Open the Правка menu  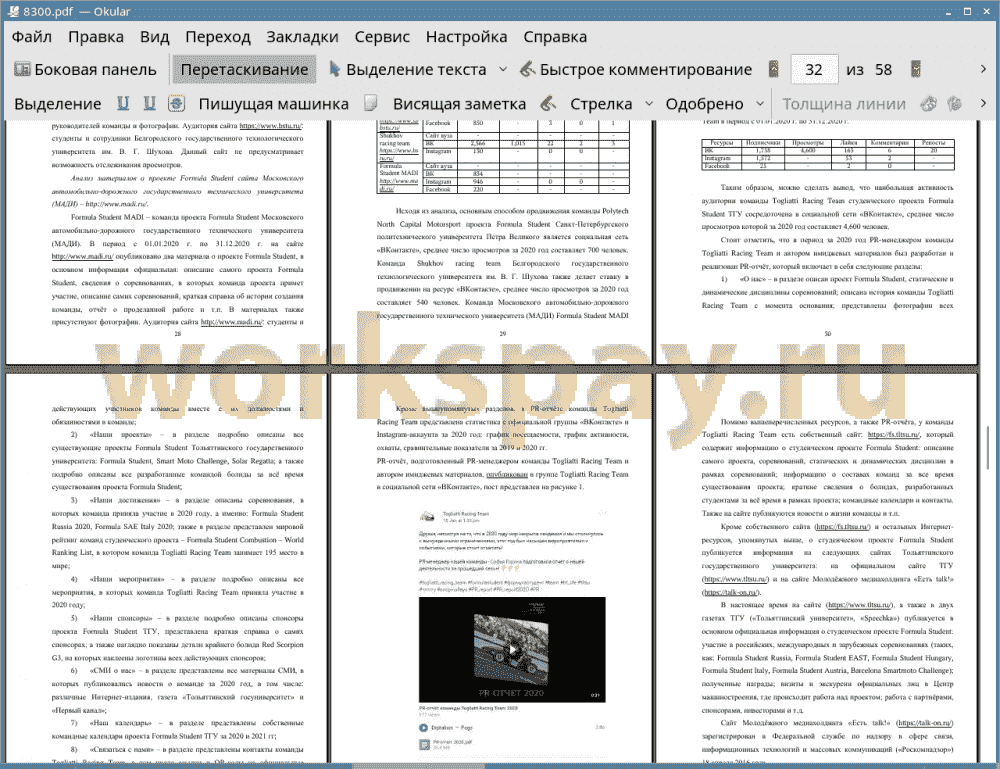96,37
